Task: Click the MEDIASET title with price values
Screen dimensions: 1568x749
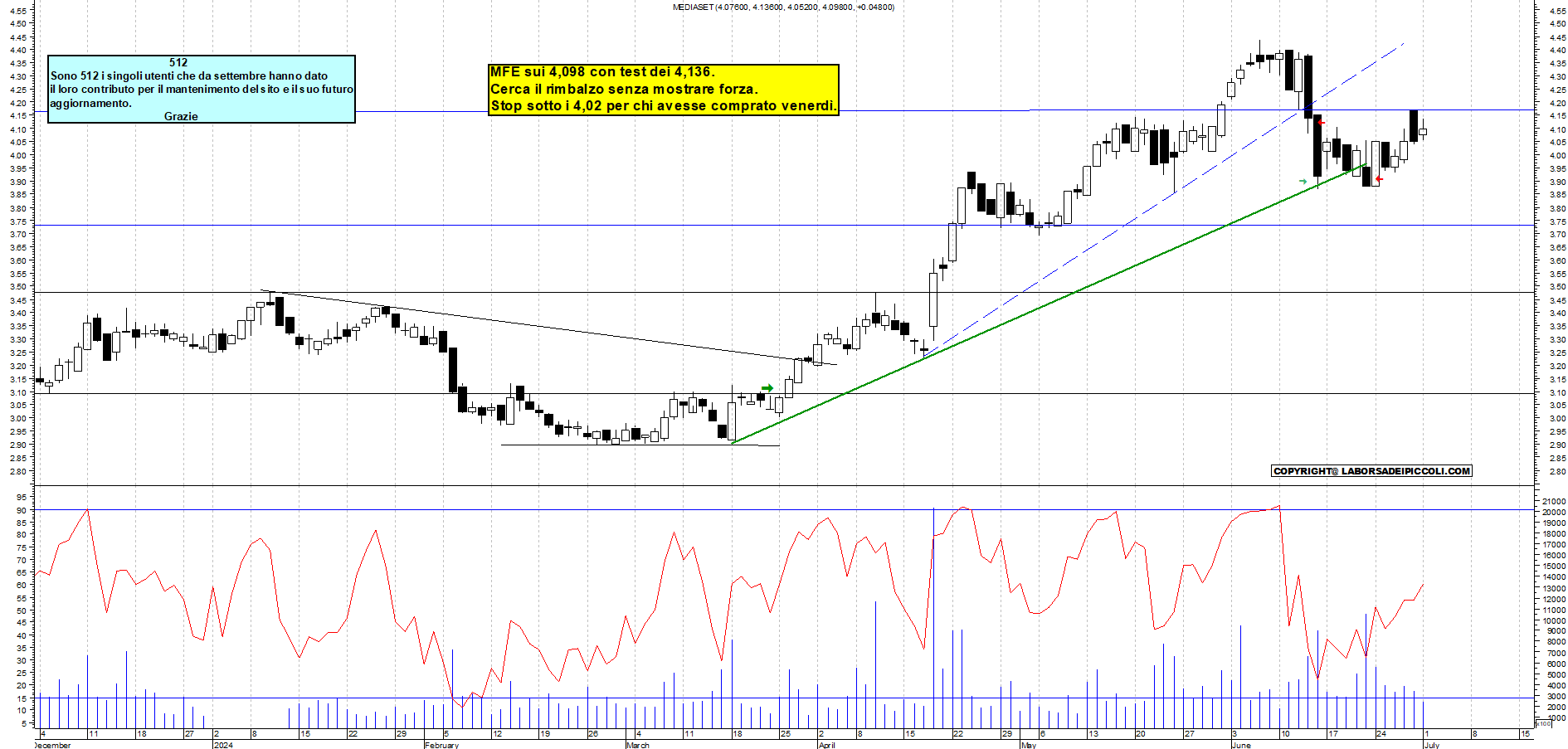Action: [783, 7]
